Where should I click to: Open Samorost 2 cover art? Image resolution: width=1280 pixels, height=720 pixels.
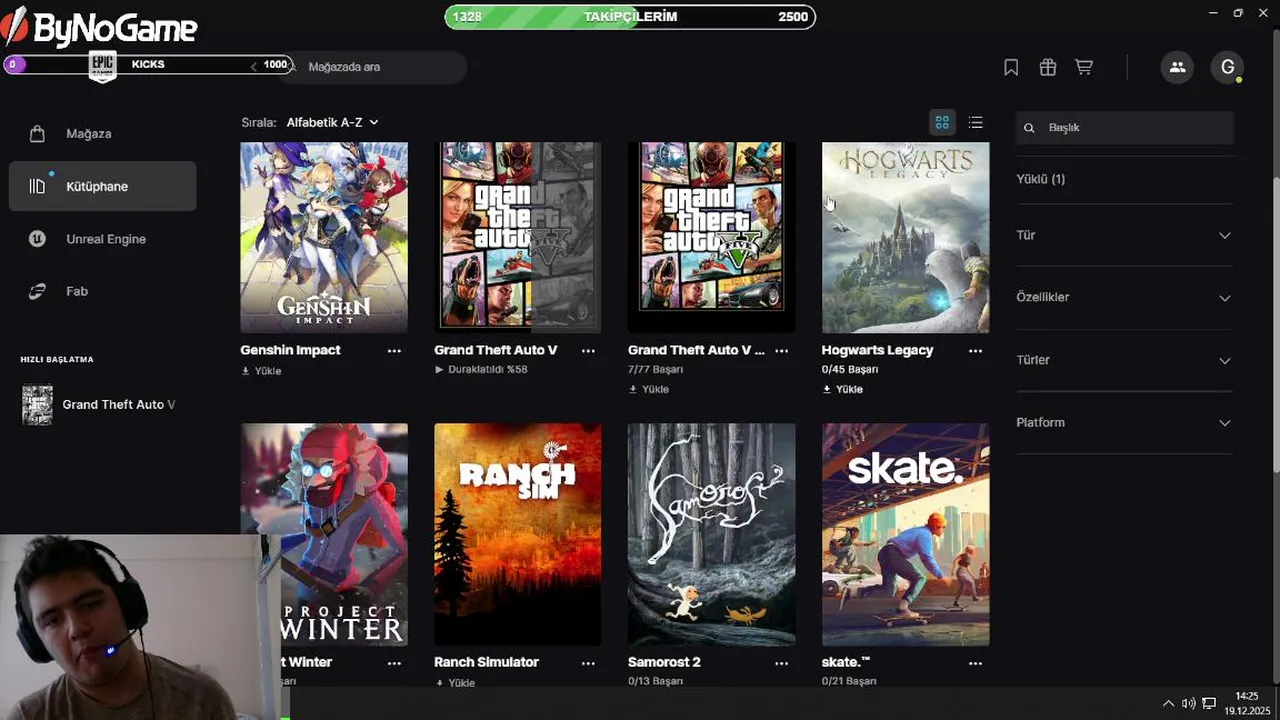(x=712, y=534)
